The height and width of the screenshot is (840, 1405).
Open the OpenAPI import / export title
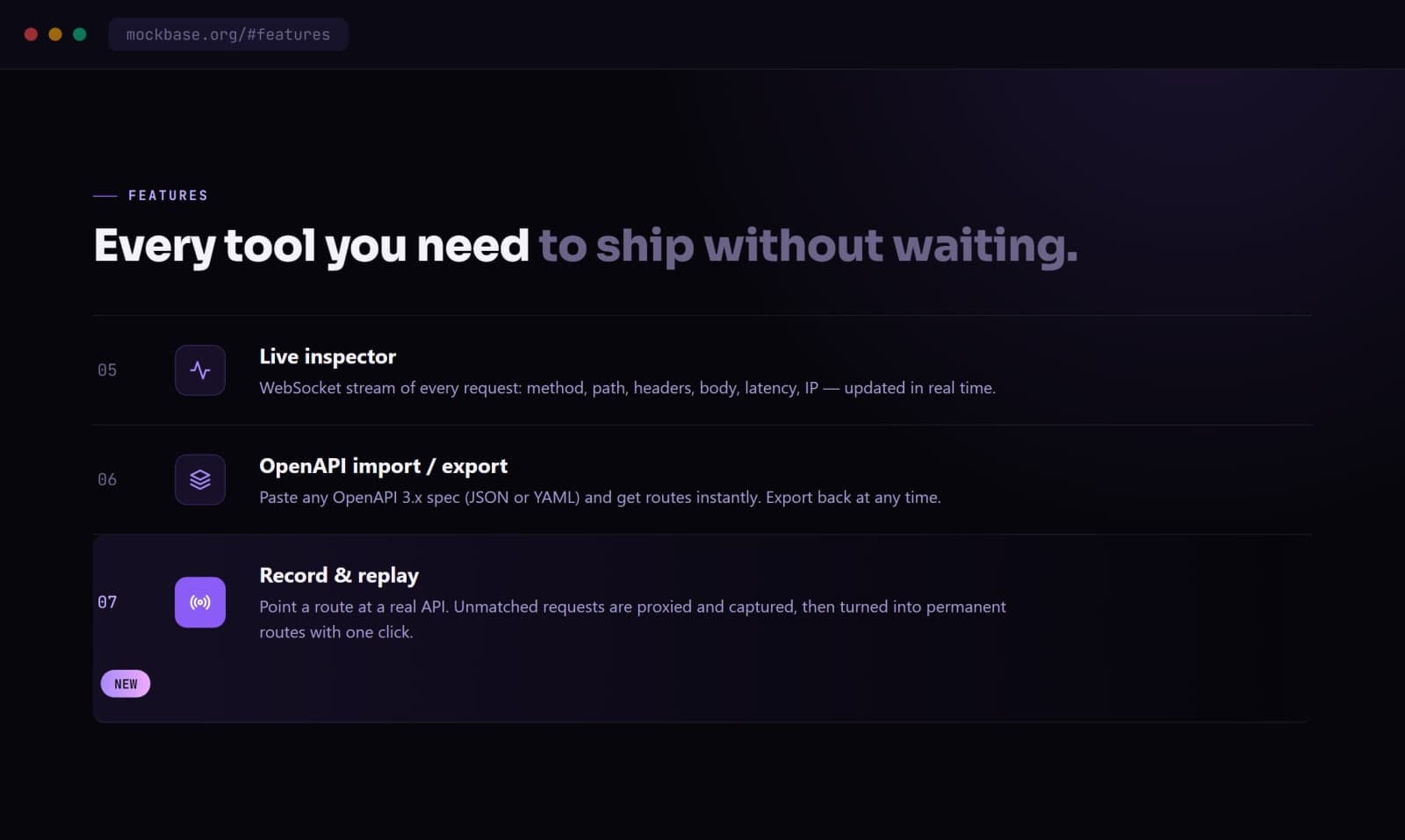point(383,466)
